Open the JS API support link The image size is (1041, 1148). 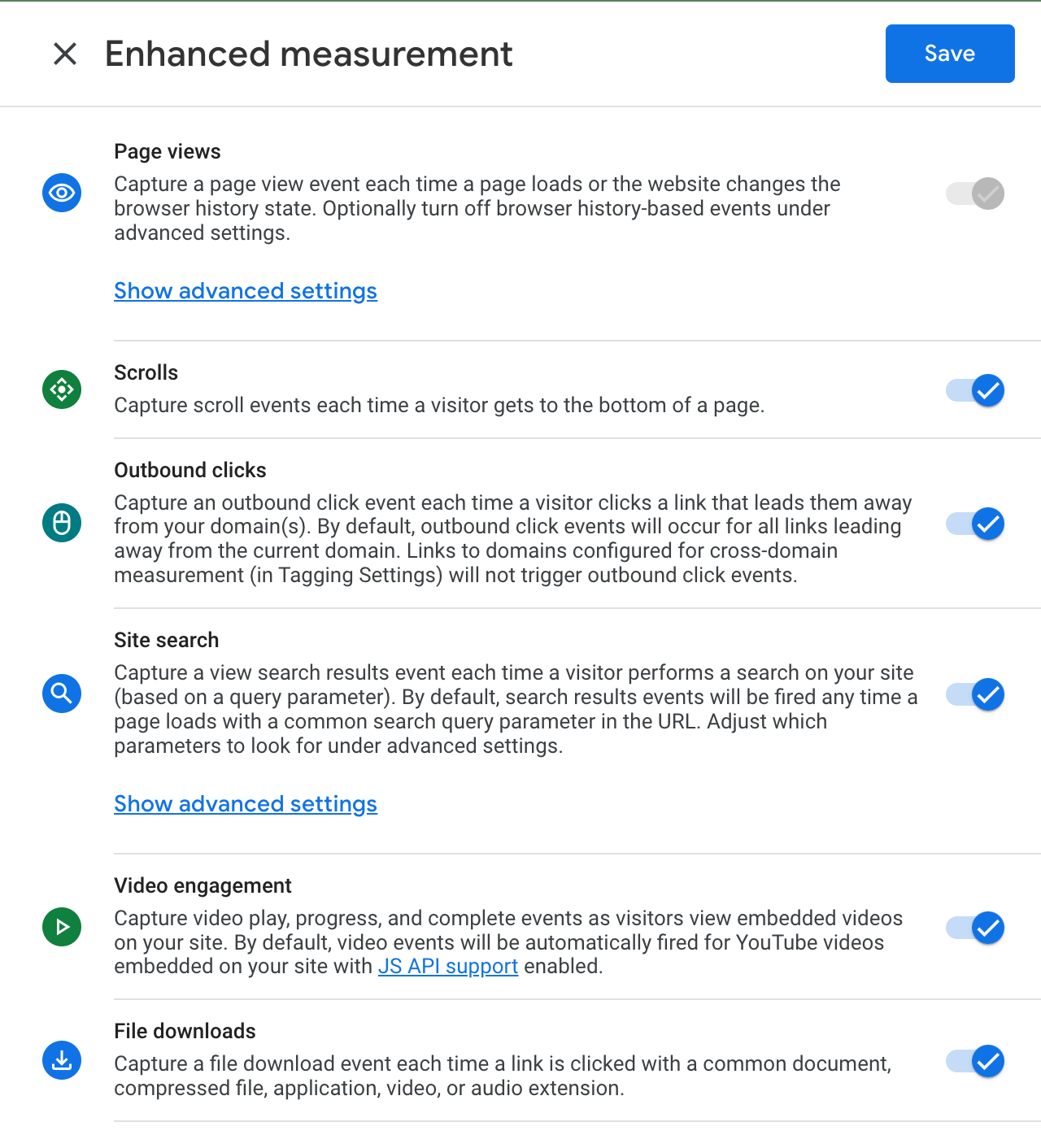point(448,966)
